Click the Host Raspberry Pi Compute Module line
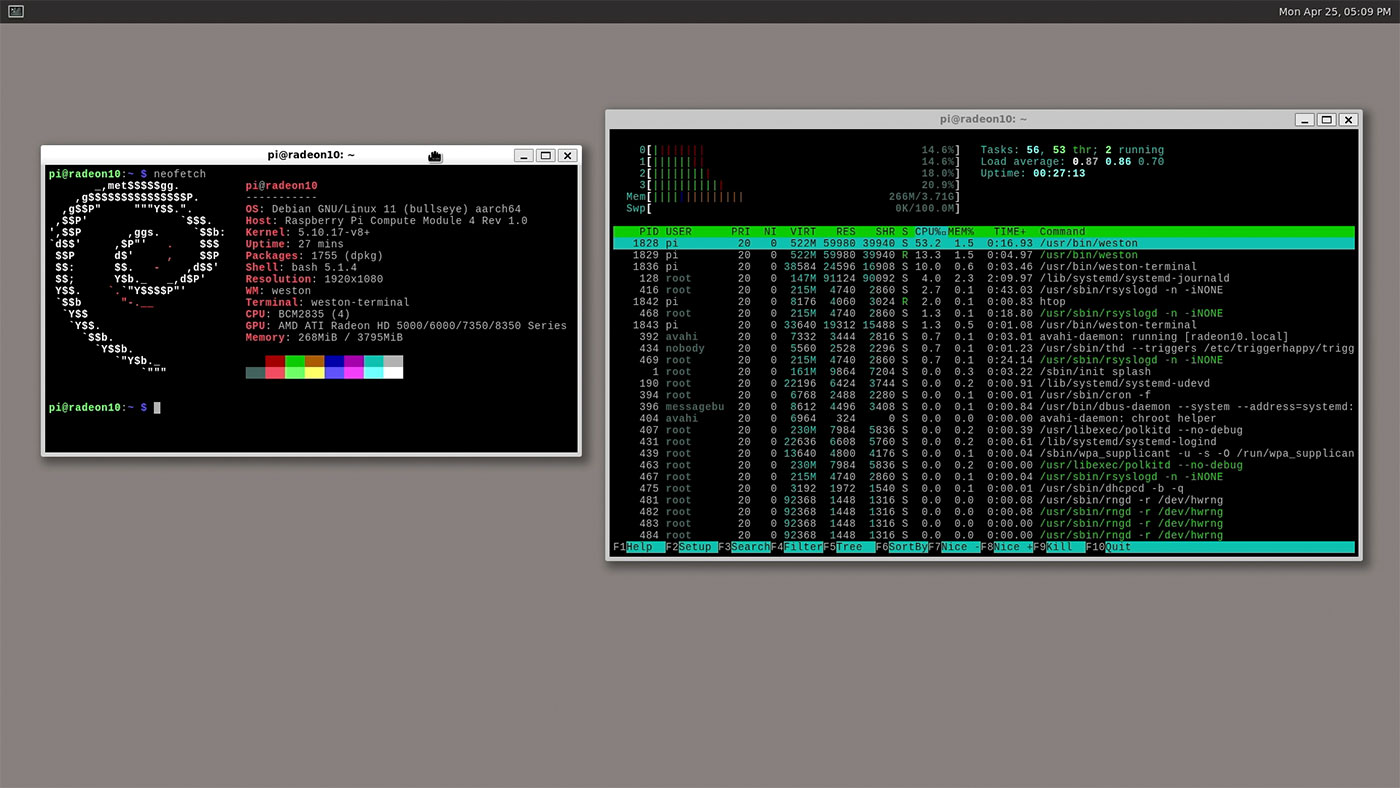The height and width of the screenshot is (788, 1400). [x=386, y=221]
